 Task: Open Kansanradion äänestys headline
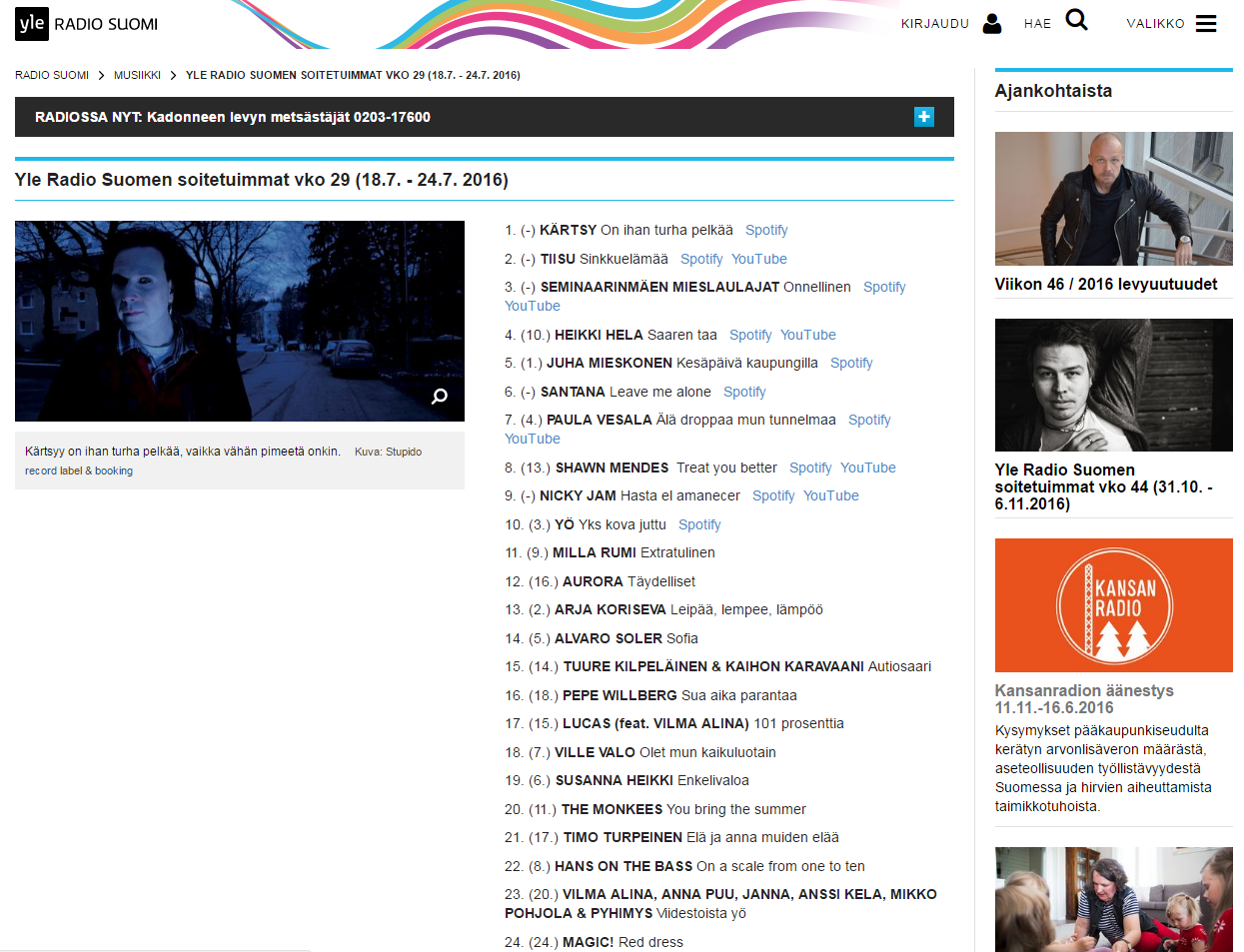[1084, 699]
